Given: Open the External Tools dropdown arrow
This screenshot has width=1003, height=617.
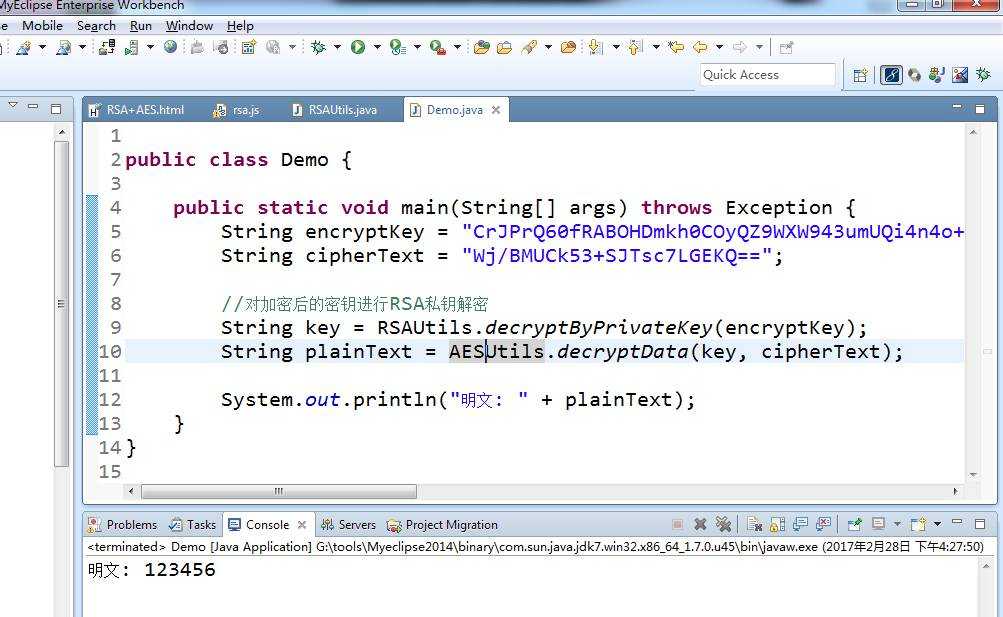Looking at the screenshot, I should coord(457,47).
